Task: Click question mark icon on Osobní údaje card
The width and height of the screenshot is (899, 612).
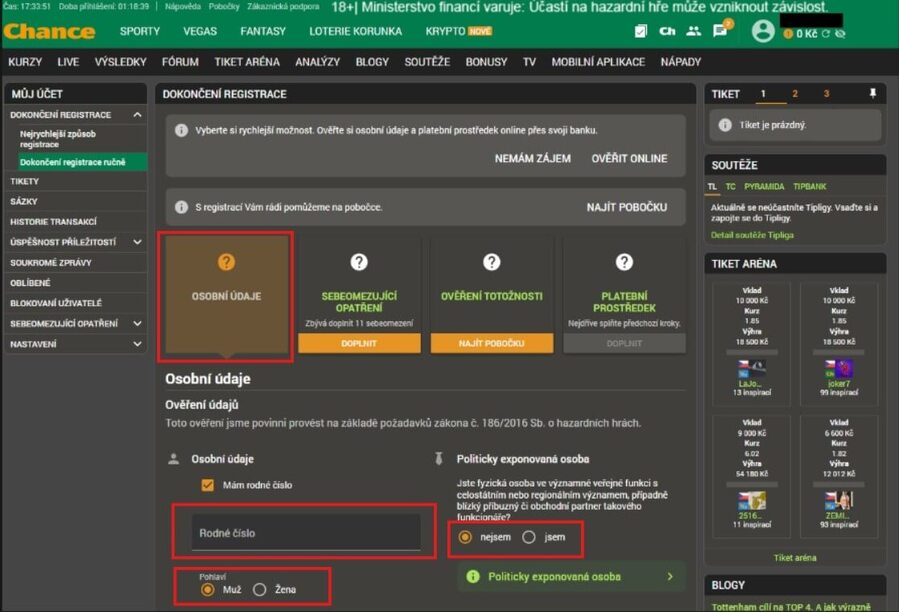Action: [226, 262]
